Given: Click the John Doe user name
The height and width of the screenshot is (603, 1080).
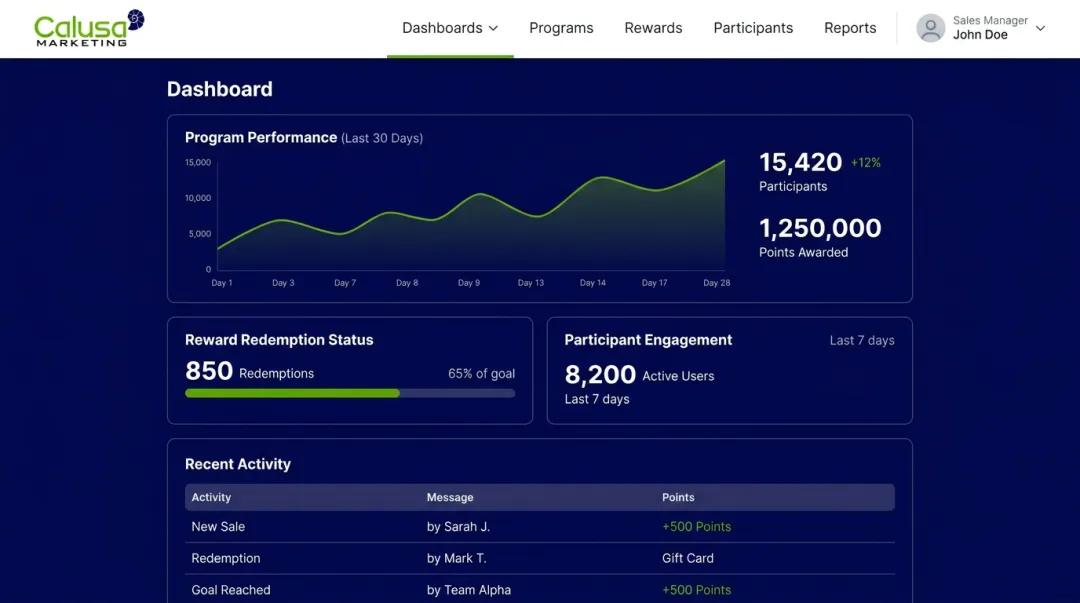Looking at the screenshot, I should (979, 35).
